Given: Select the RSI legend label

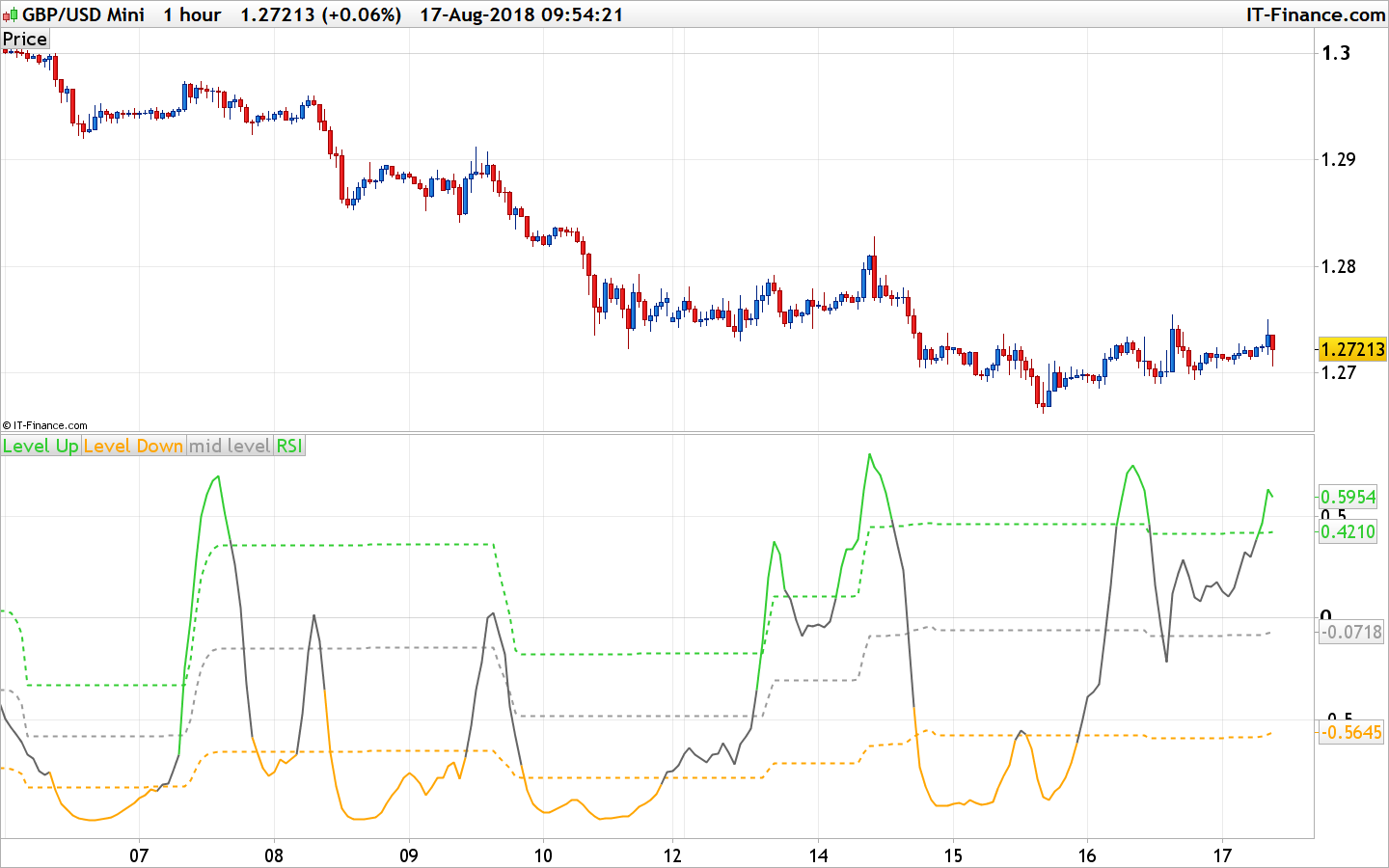Looking at the screenshot, I should point(289,446).
